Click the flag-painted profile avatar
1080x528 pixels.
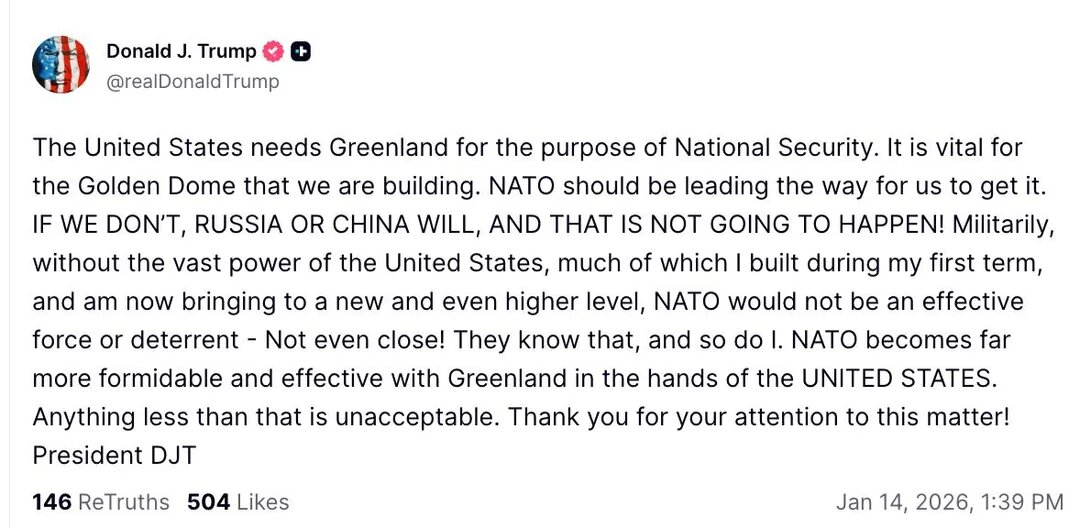(x=62, y=65)
